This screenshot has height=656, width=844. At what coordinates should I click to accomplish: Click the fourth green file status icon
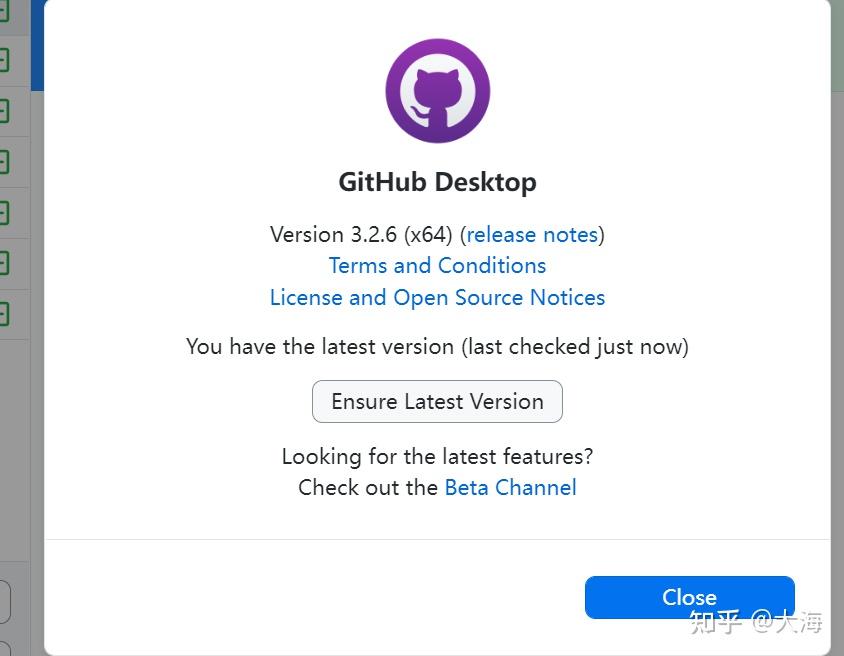click(3, 161)
